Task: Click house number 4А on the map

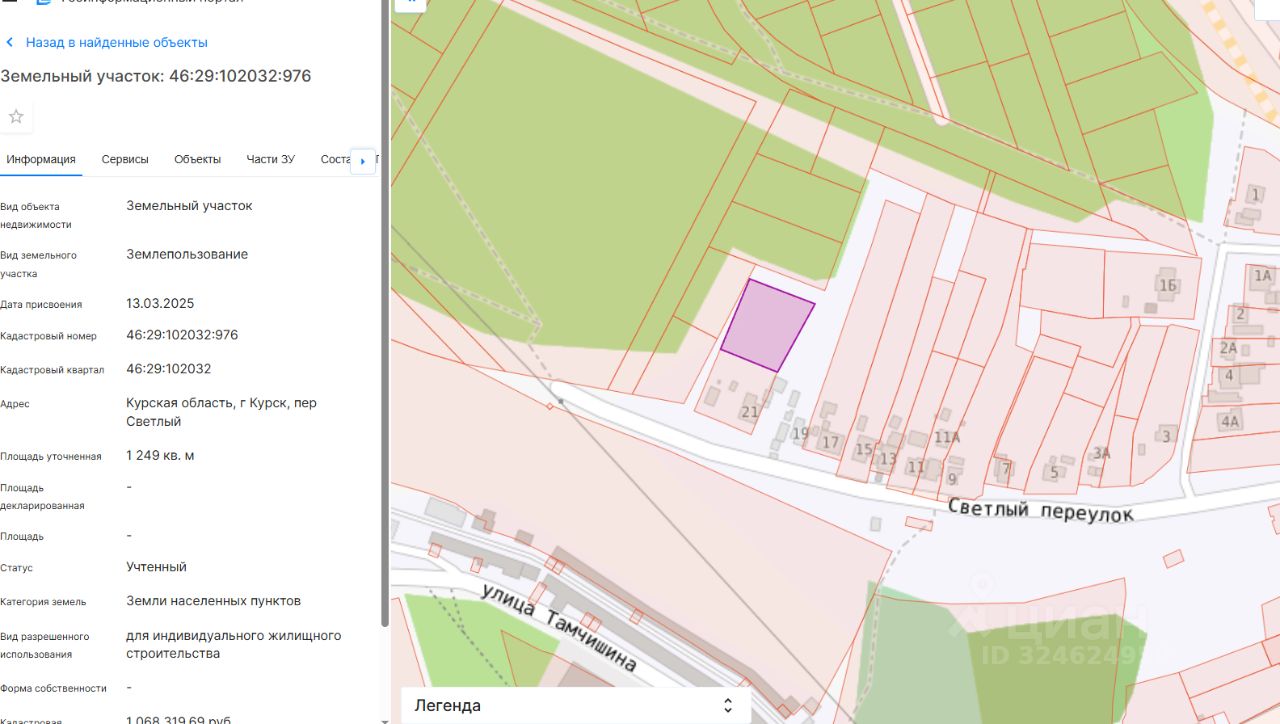Action: tap(1230, 421)
